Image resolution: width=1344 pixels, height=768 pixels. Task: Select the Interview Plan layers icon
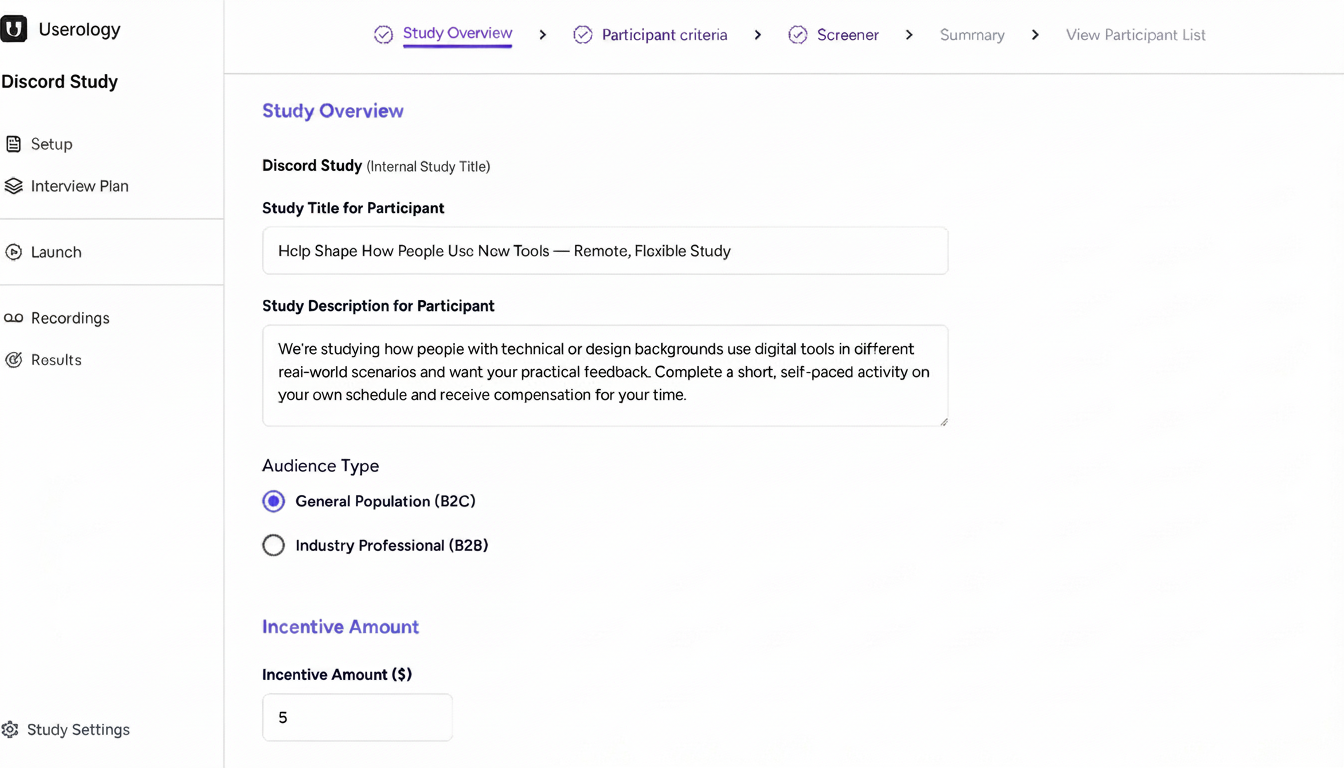coord(13,186)
